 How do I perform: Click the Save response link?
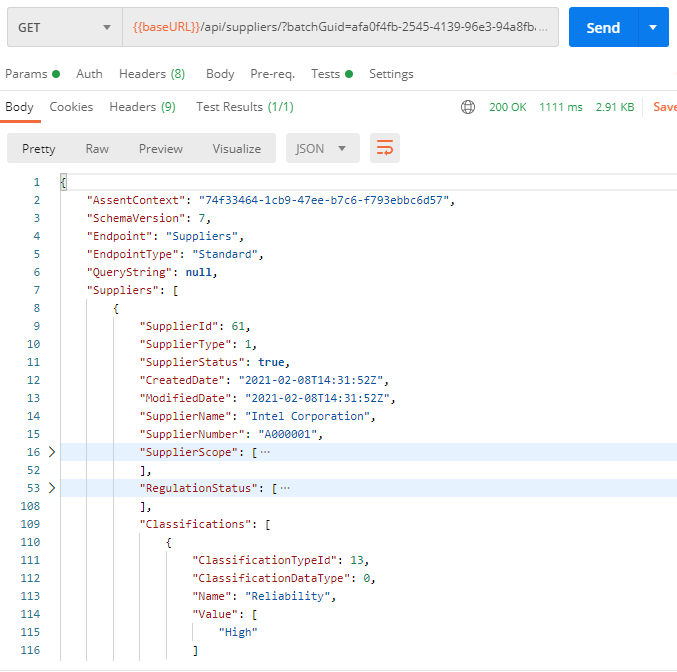(665, 107)
